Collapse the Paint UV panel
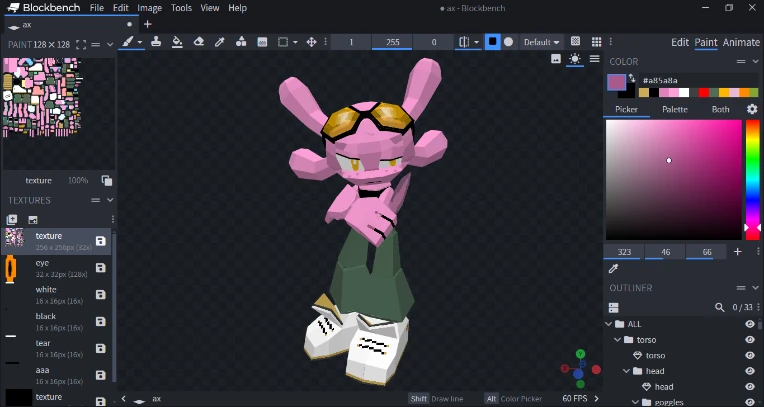The height and width of the screenshot is (407, 764). pyautogui.click(x=110, y=44)
